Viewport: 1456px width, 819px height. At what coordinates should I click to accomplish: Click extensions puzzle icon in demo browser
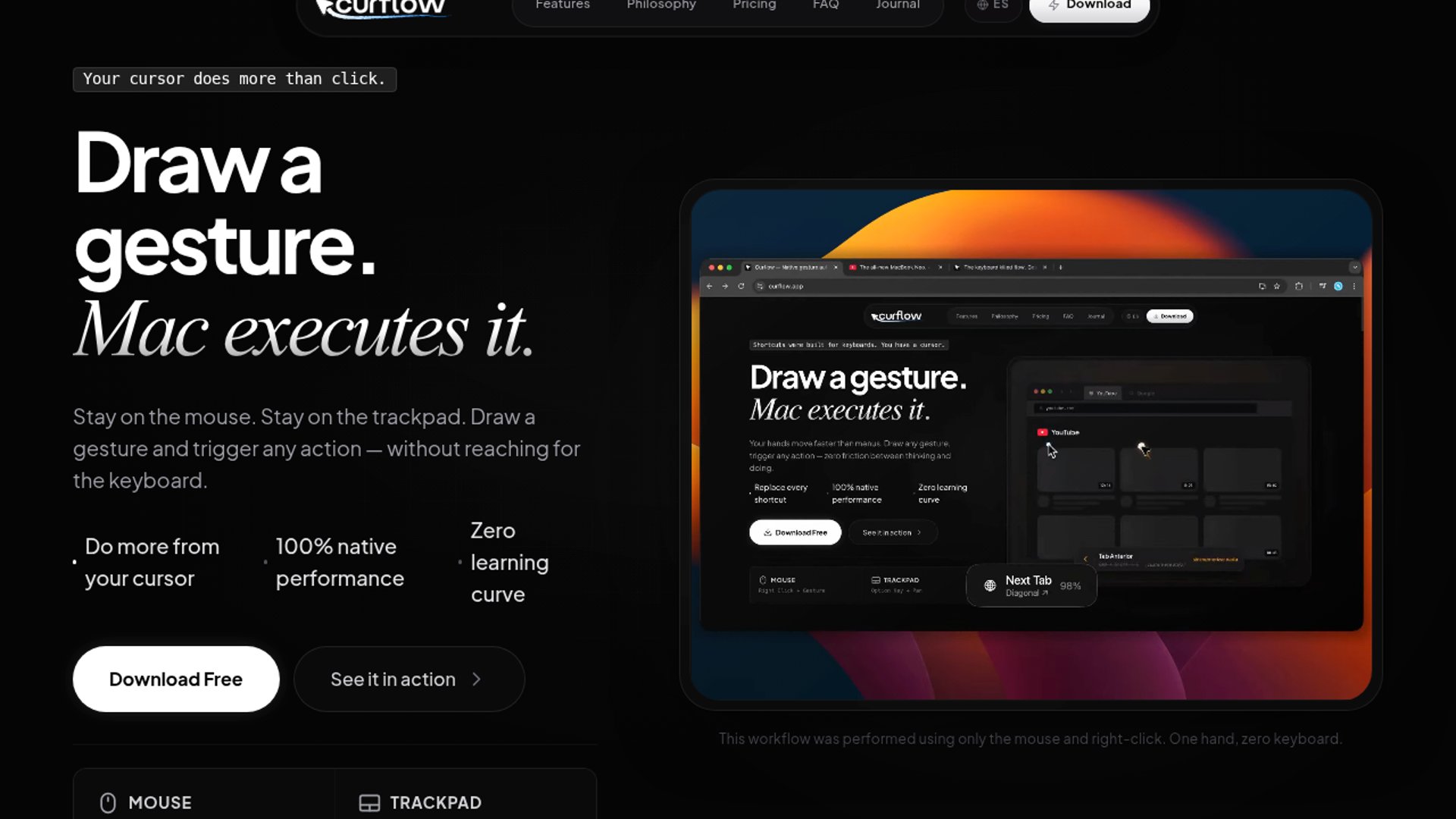click(1299, 286)
